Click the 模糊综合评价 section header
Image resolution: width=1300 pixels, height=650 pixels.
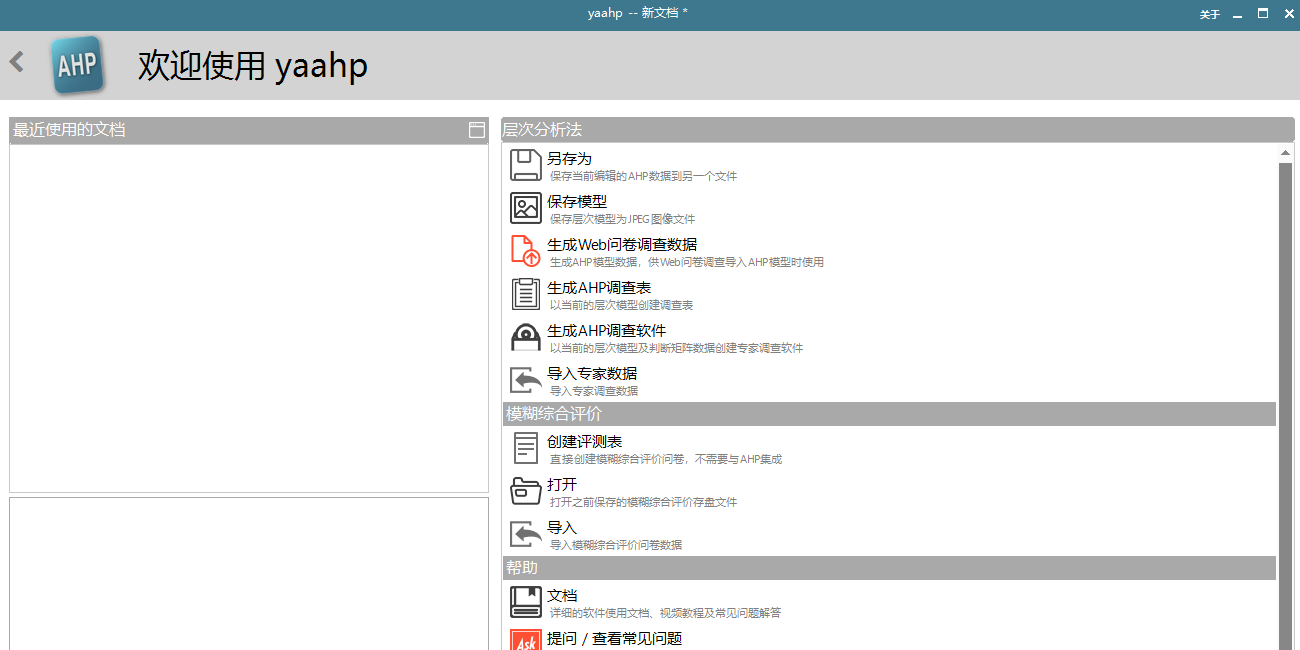point(554,414)
